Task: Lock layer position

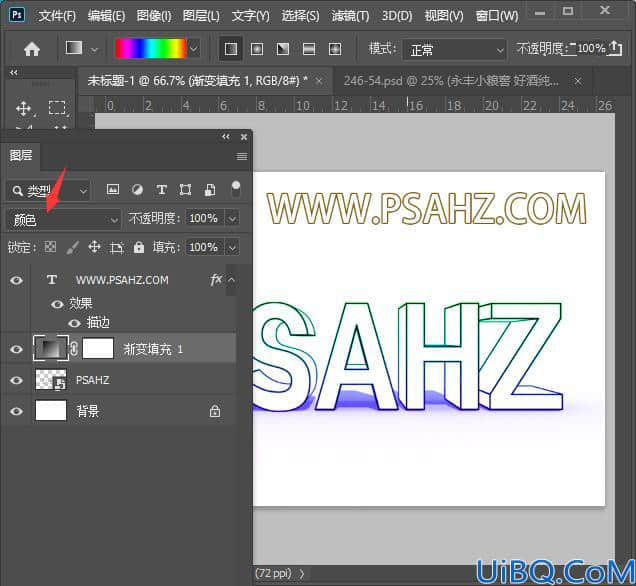Action: pyautogui.click(x=94, y=247)
